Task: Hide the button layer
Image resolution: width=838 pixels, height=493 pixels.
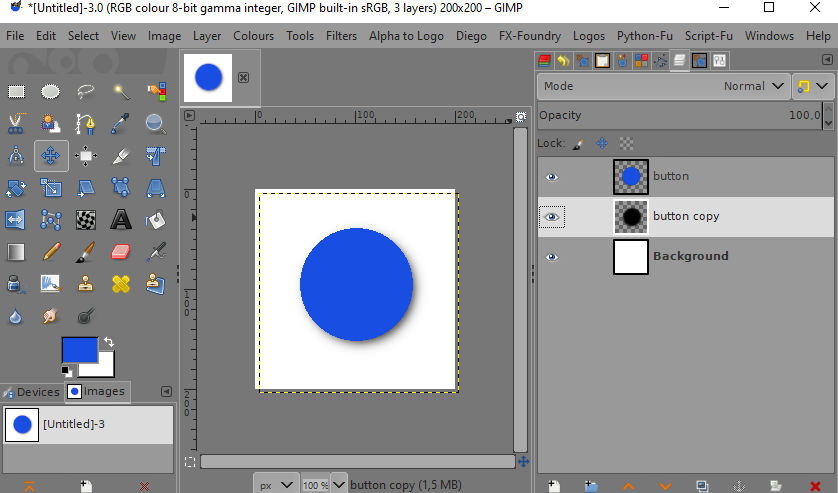Action: (x=552, y=177)
